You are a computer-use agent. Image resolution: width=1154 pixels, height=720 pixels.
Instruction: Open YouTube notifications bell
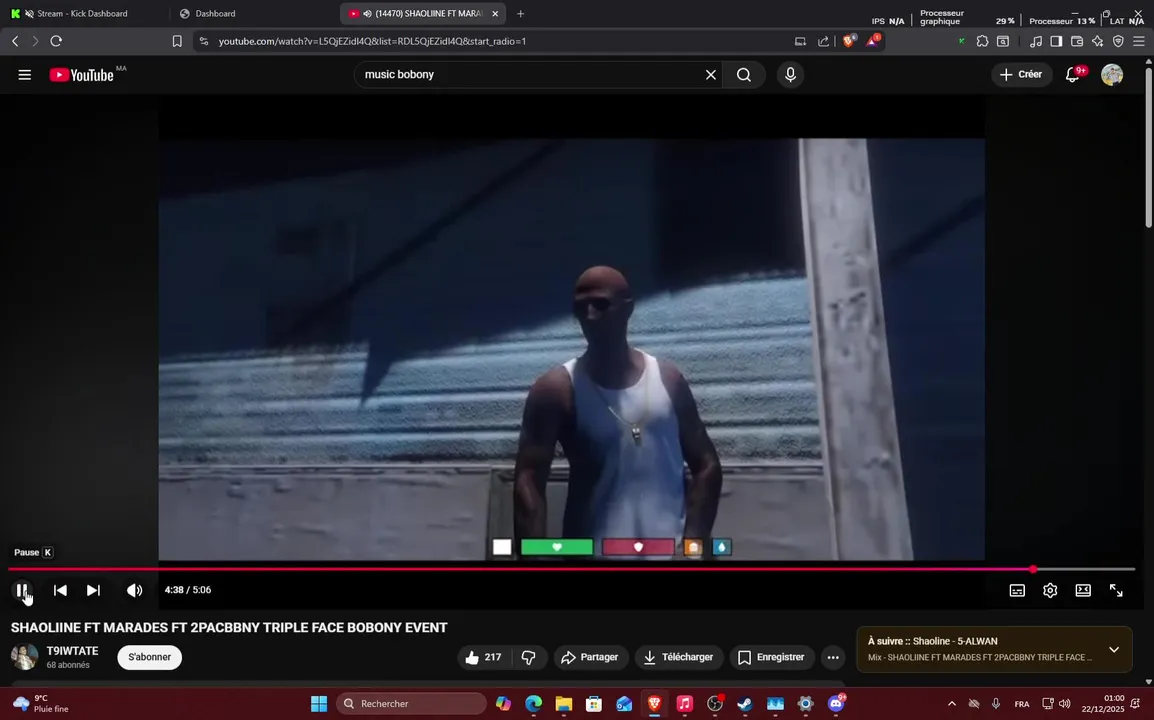(x=1073, y=74)
